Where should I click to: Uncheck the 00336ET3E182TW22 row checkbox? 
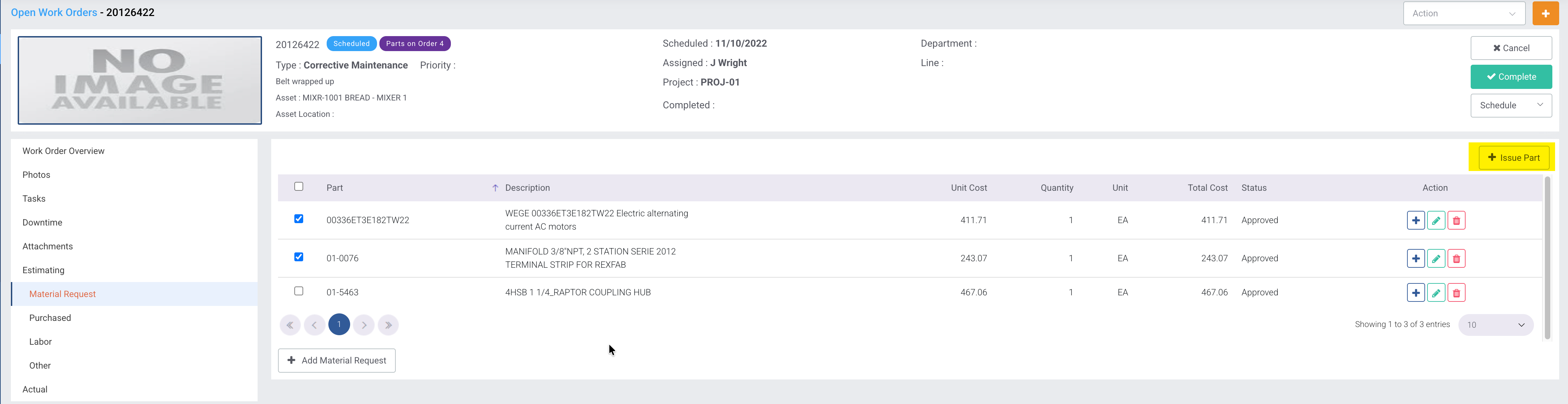coord(298,219)
